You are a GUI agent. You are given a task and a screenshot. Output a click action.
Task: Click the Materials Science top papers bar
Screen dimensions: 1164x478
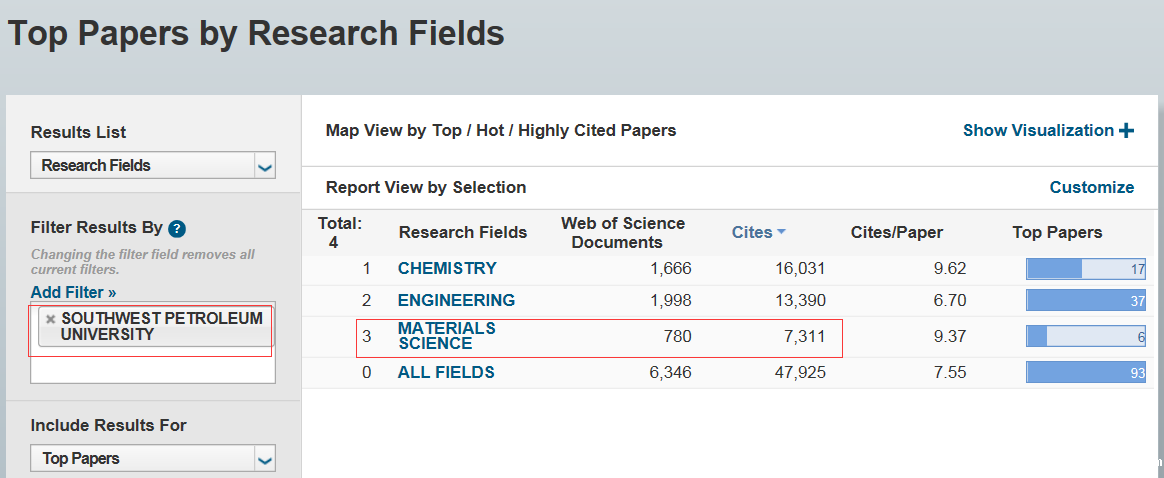pyautogui.click(x=1085, y=337)
